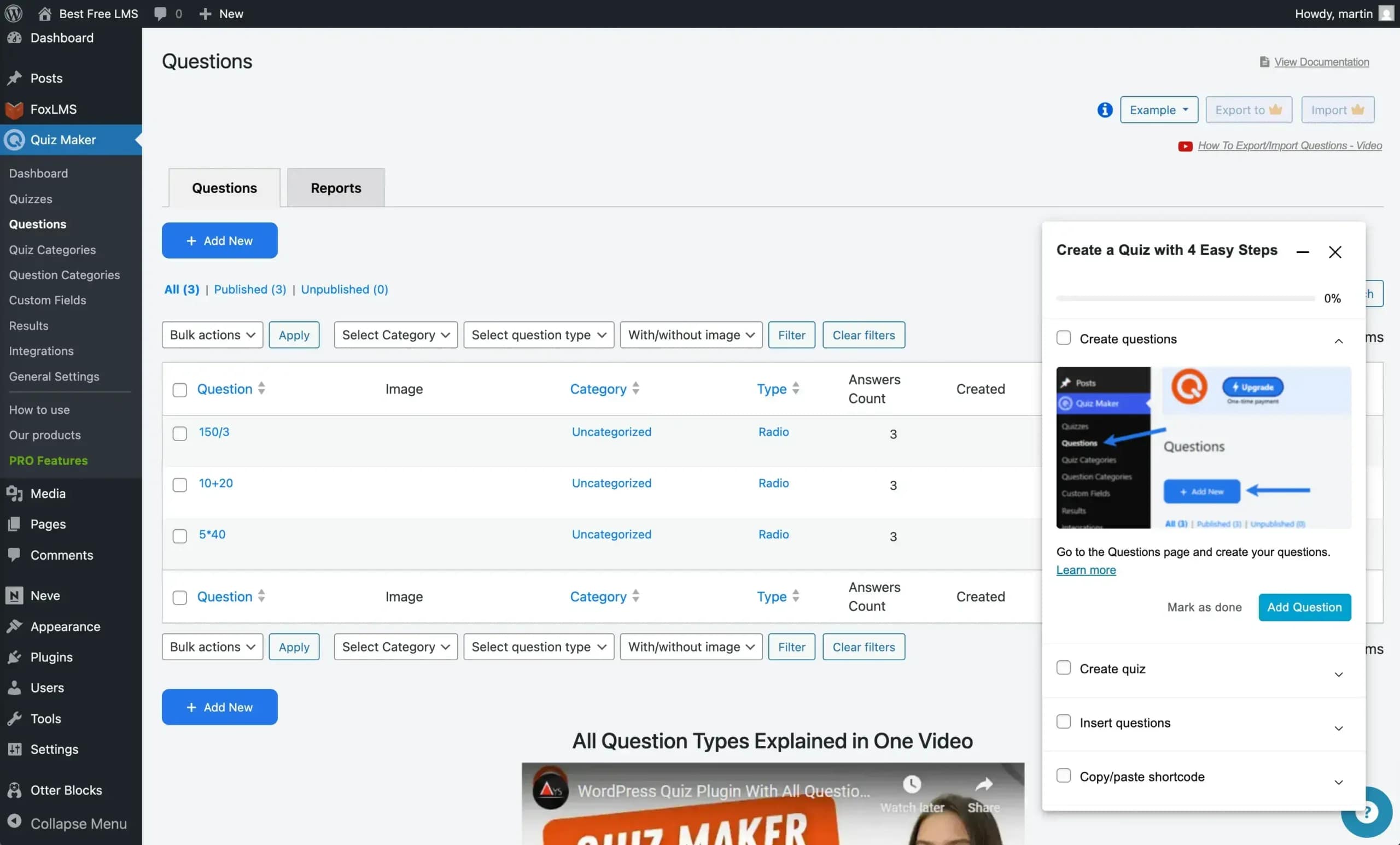Click the Otter Blocks icon
Image resolution: width=1400 pixels, height=845 pixels.
[x=15, y=790]
